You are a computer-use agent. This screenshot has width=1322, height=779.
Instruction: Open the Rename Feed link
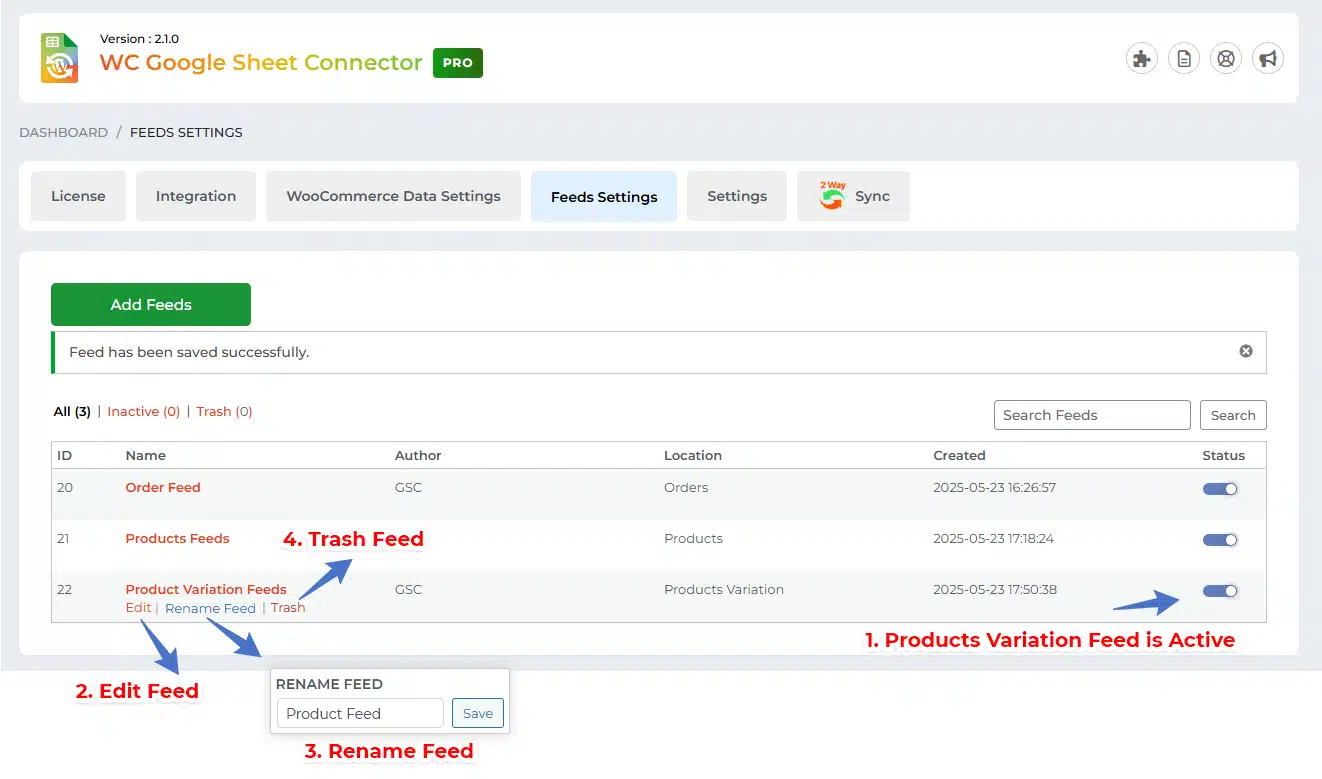click(x=210, y=608)
